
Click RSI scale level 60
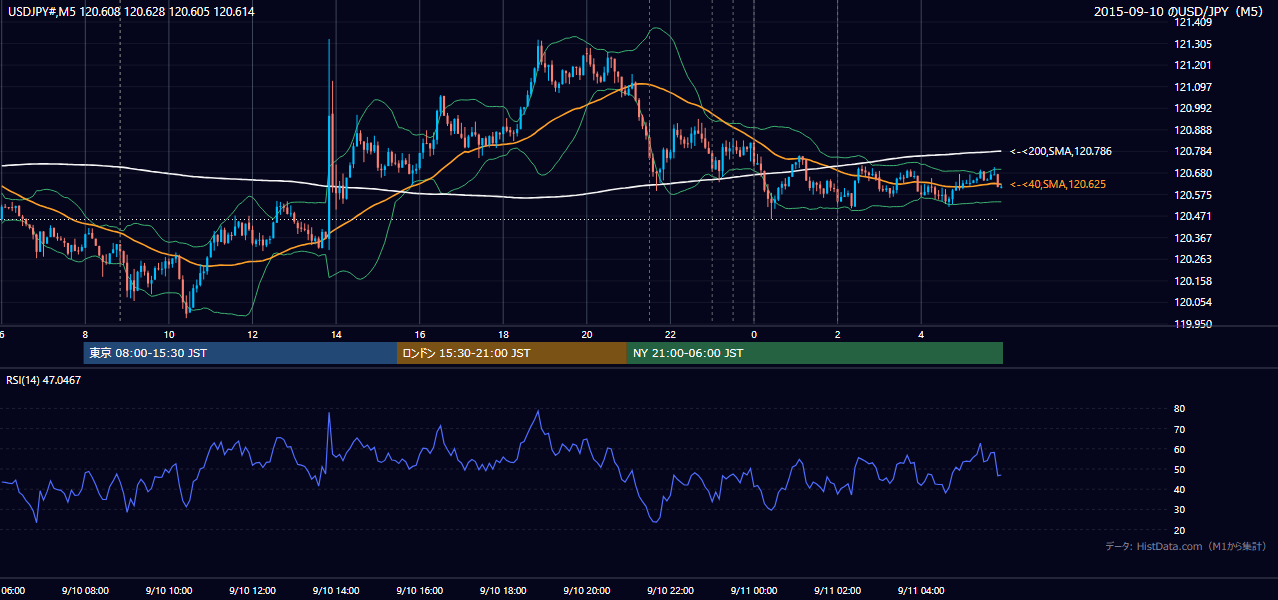[1180, 449]
